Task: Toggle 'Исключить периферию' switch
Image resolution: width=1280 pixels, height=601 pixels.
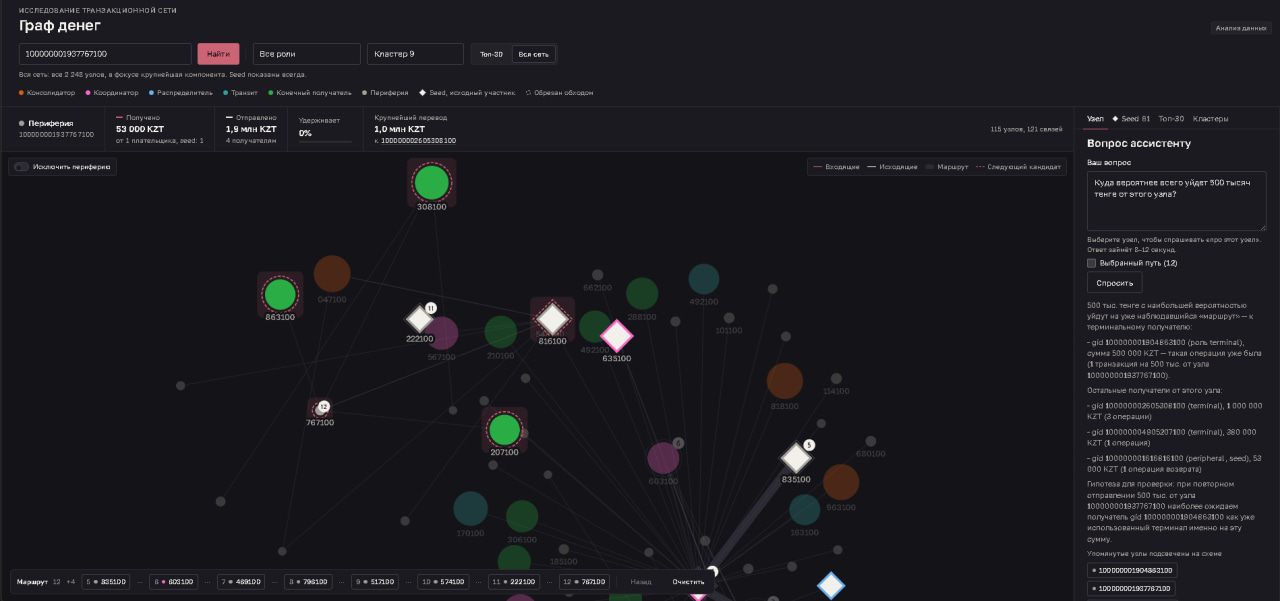Action: pos(21,167)
